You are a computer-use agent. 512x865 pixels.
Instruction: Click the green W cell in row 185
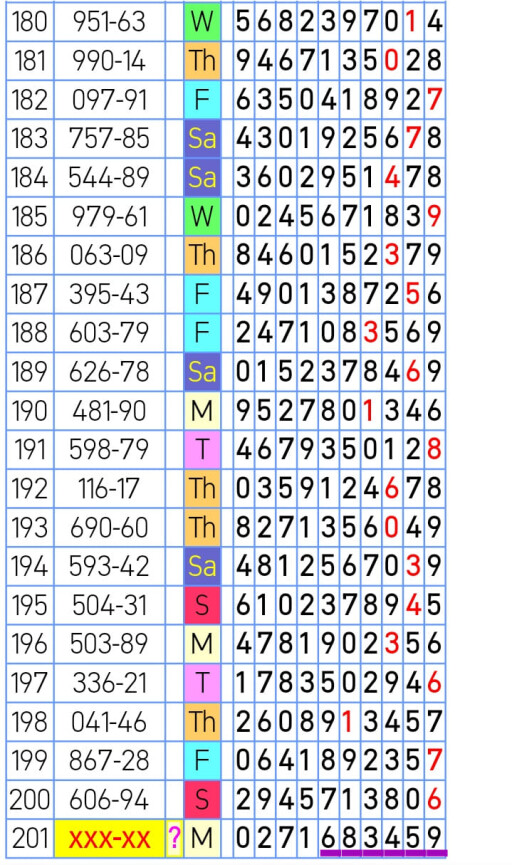202,216
